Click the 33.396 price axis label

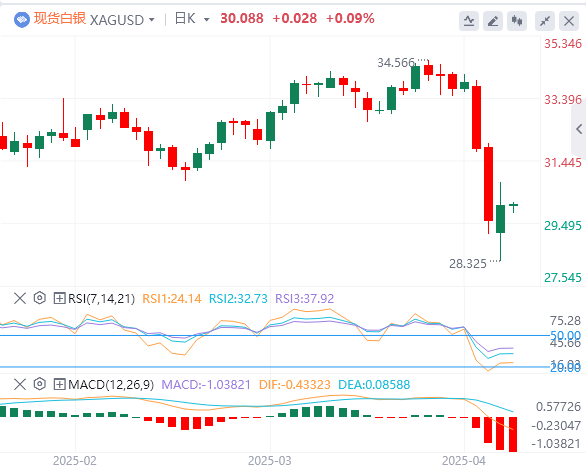point(563,99)
